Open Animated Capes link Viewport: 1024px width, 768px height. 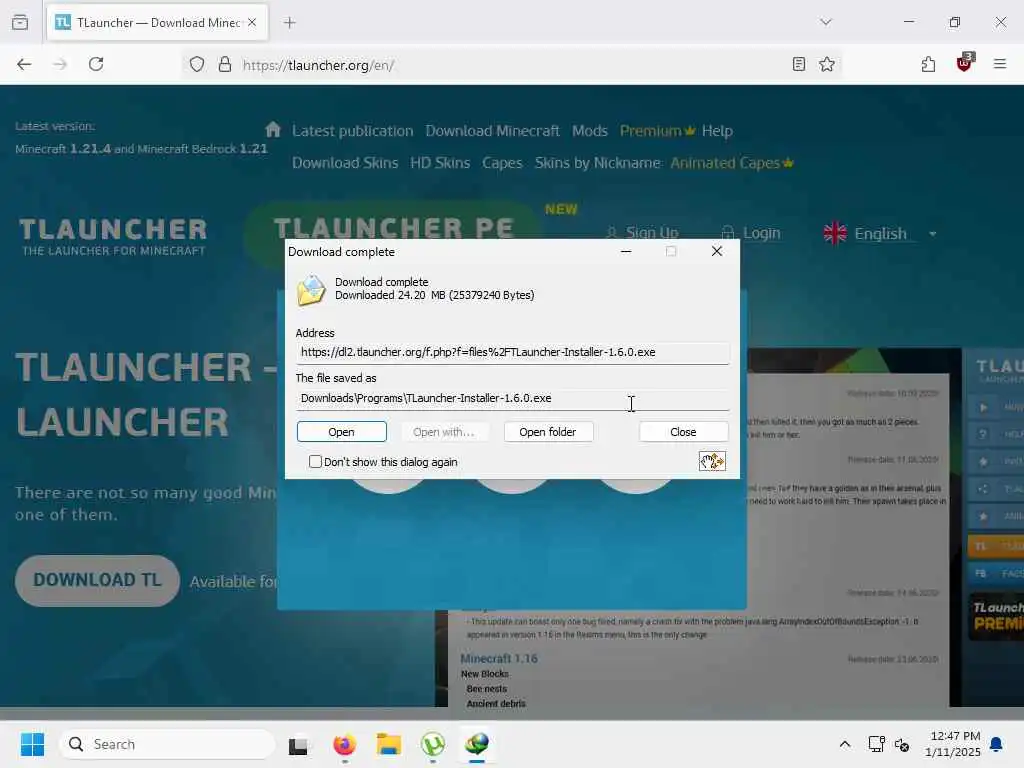tap(731, 163)
